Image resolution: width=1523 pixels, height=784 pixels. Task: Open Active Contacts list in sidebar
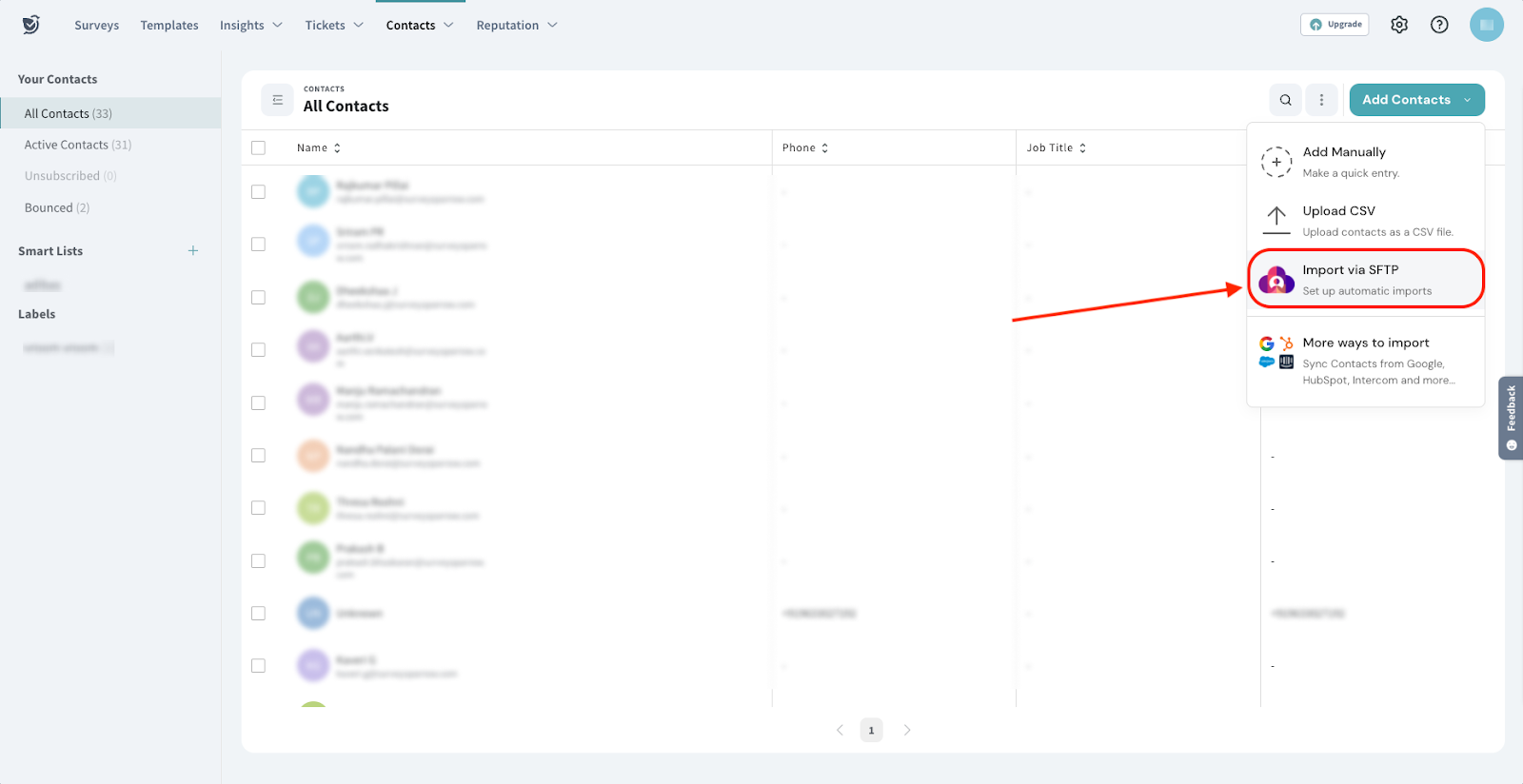(x=77, y=145)
